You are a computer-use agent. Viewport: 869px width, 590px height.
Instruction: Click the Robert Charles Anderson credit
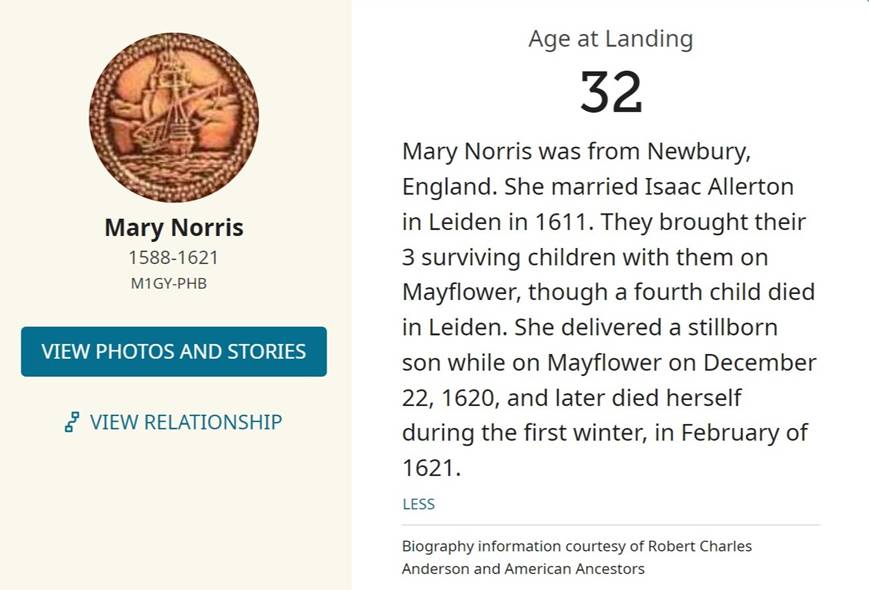pos(684,547)
